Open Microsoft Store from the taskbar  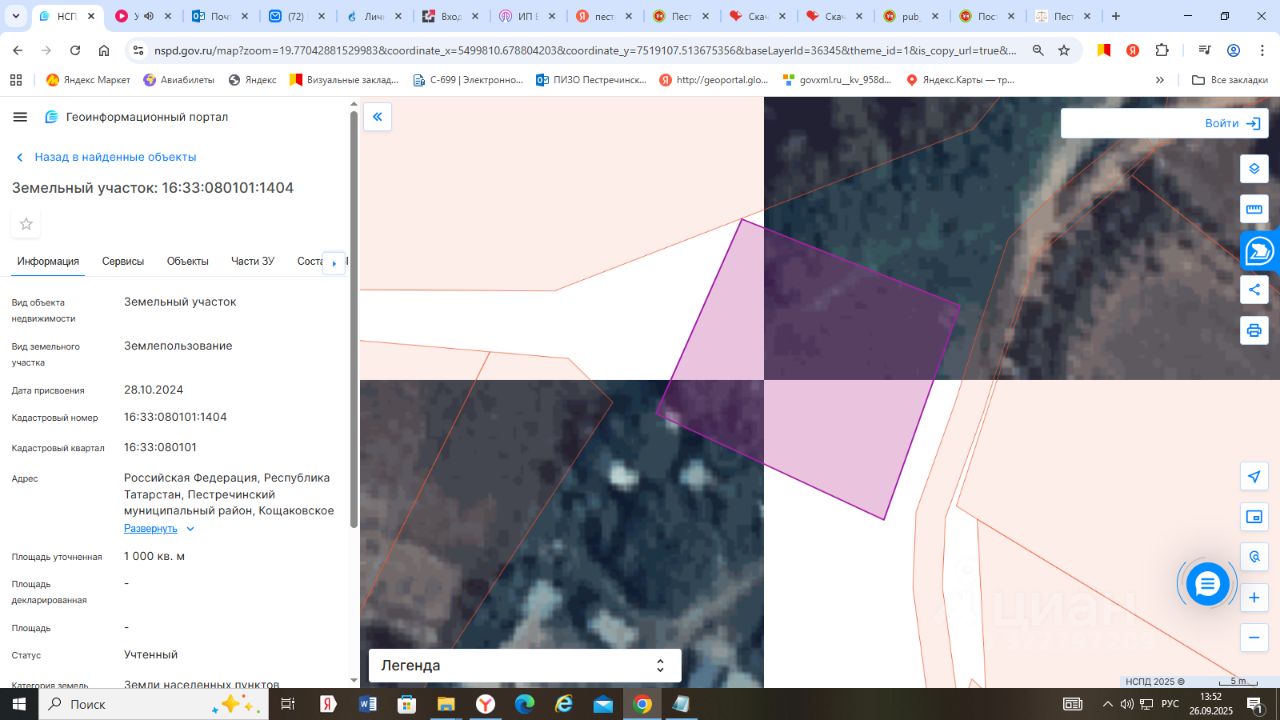coord(406,704)
